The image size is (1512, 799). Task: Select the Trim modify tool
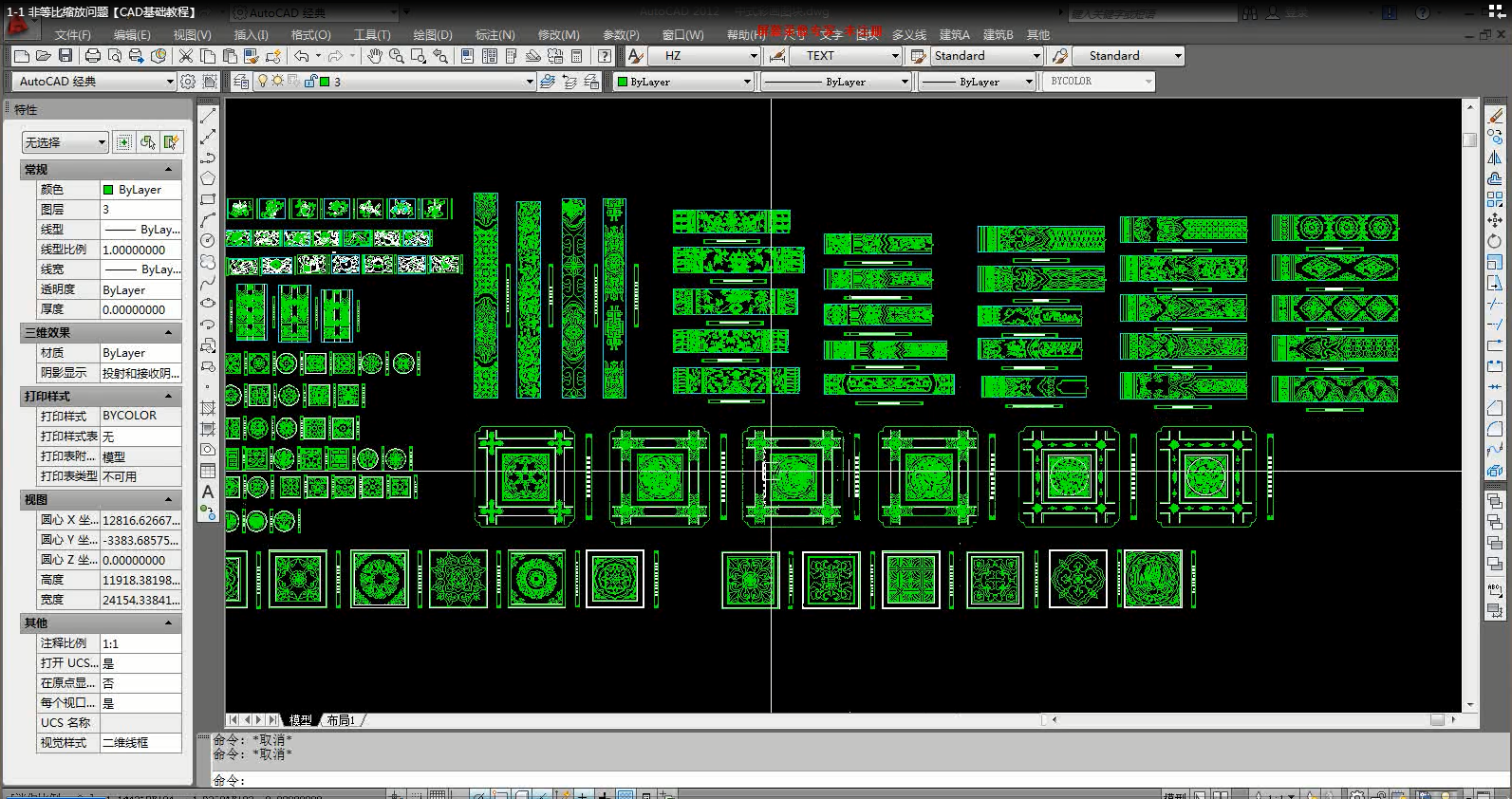click(x=1495, y=304)
